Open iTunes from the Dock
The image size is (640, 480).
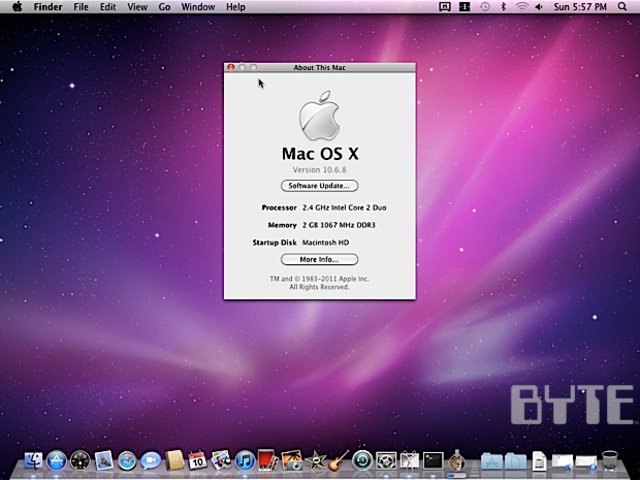click(244, 461)
